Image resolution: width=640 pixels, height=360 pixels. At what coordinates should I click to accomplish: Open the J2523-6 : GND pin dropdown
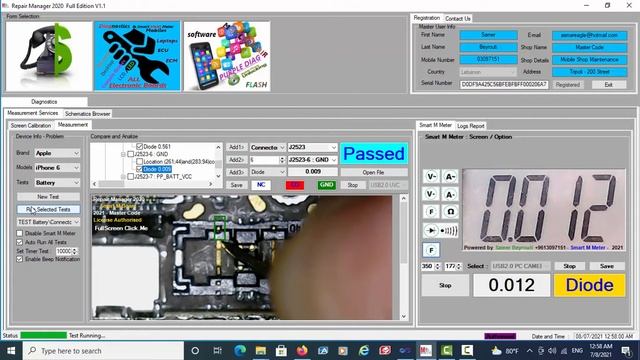[312, 160]
